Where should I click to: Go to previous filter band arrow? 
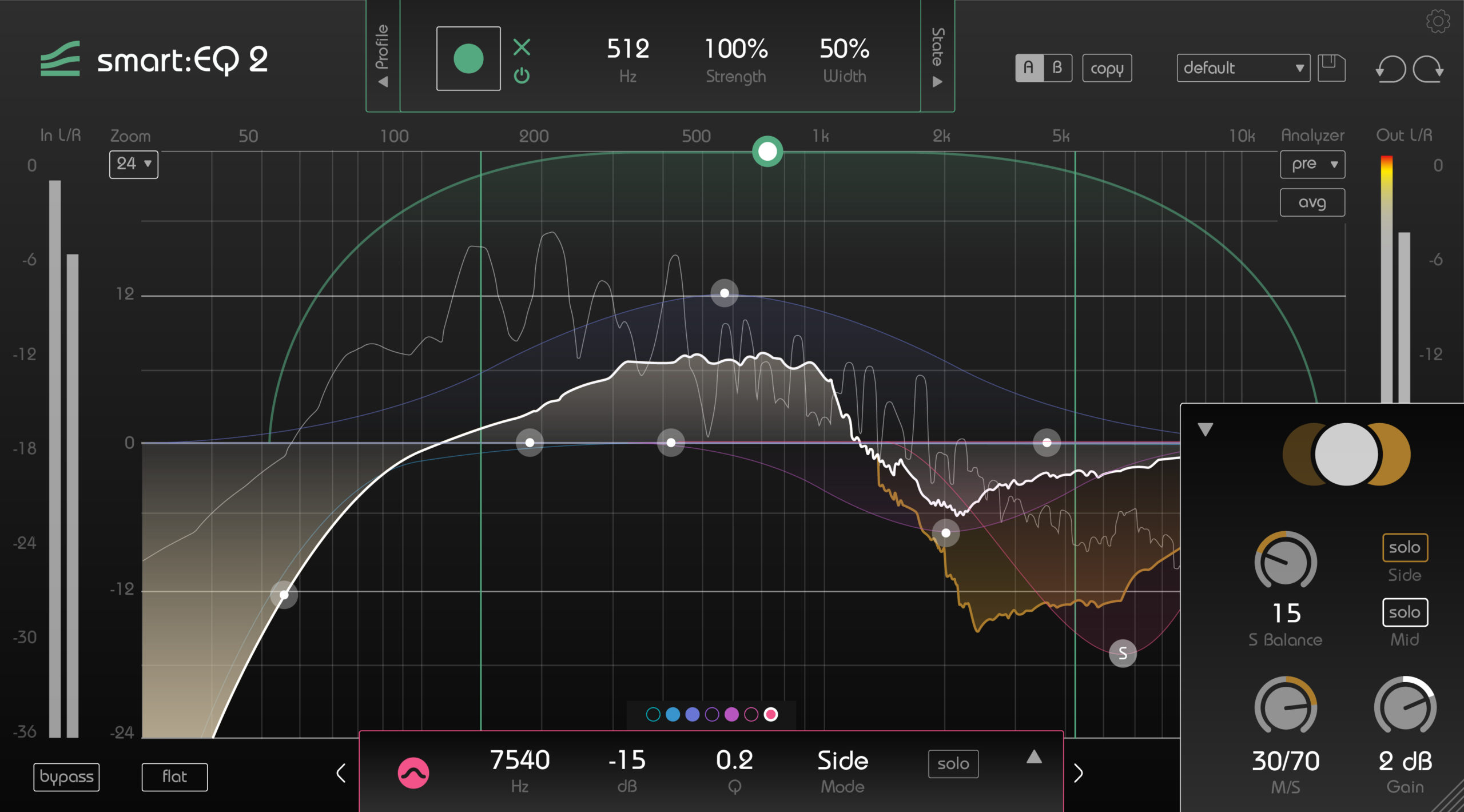point(341,773)
